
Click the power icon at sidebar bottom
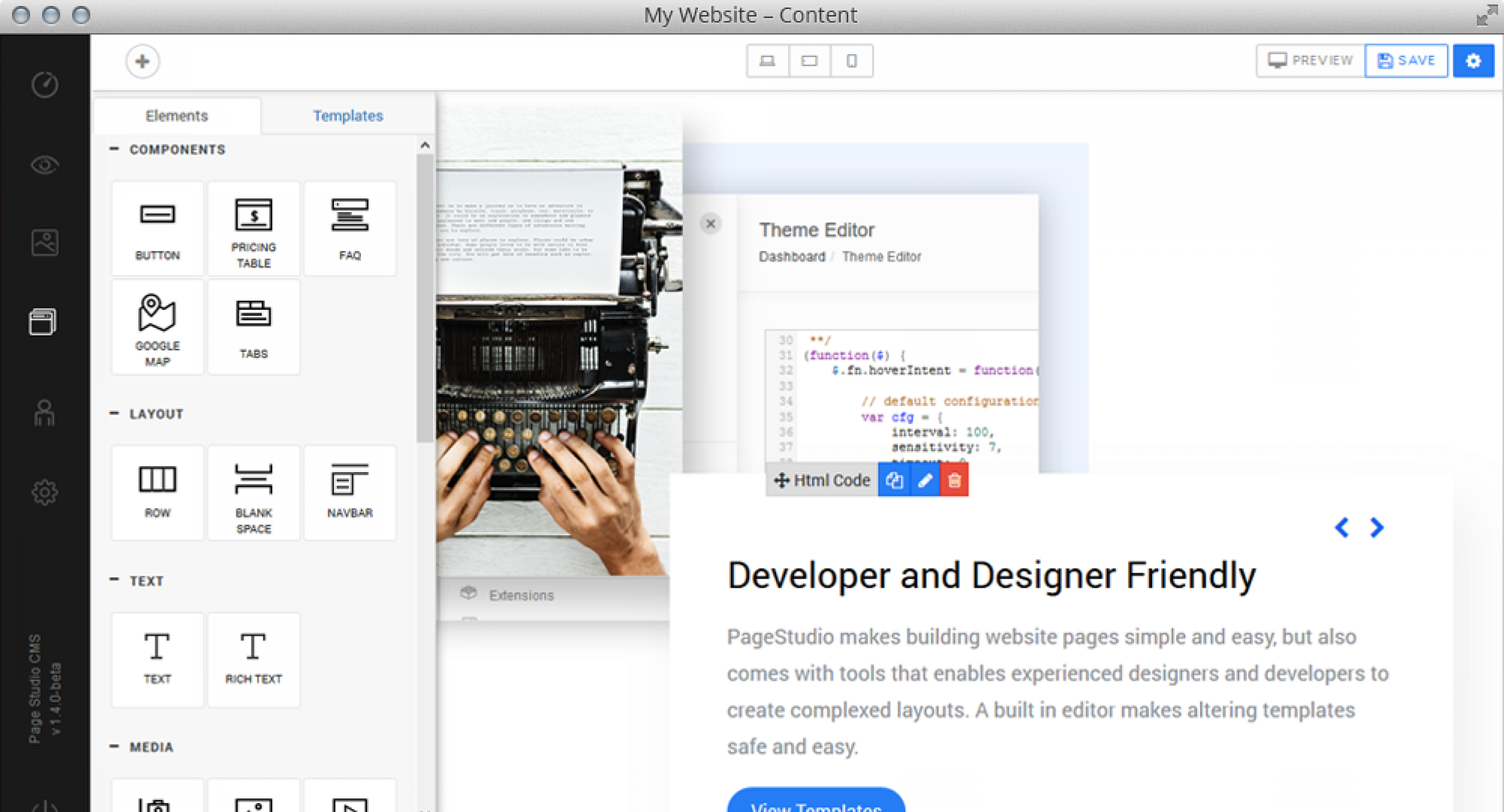(x=45, y=806)
